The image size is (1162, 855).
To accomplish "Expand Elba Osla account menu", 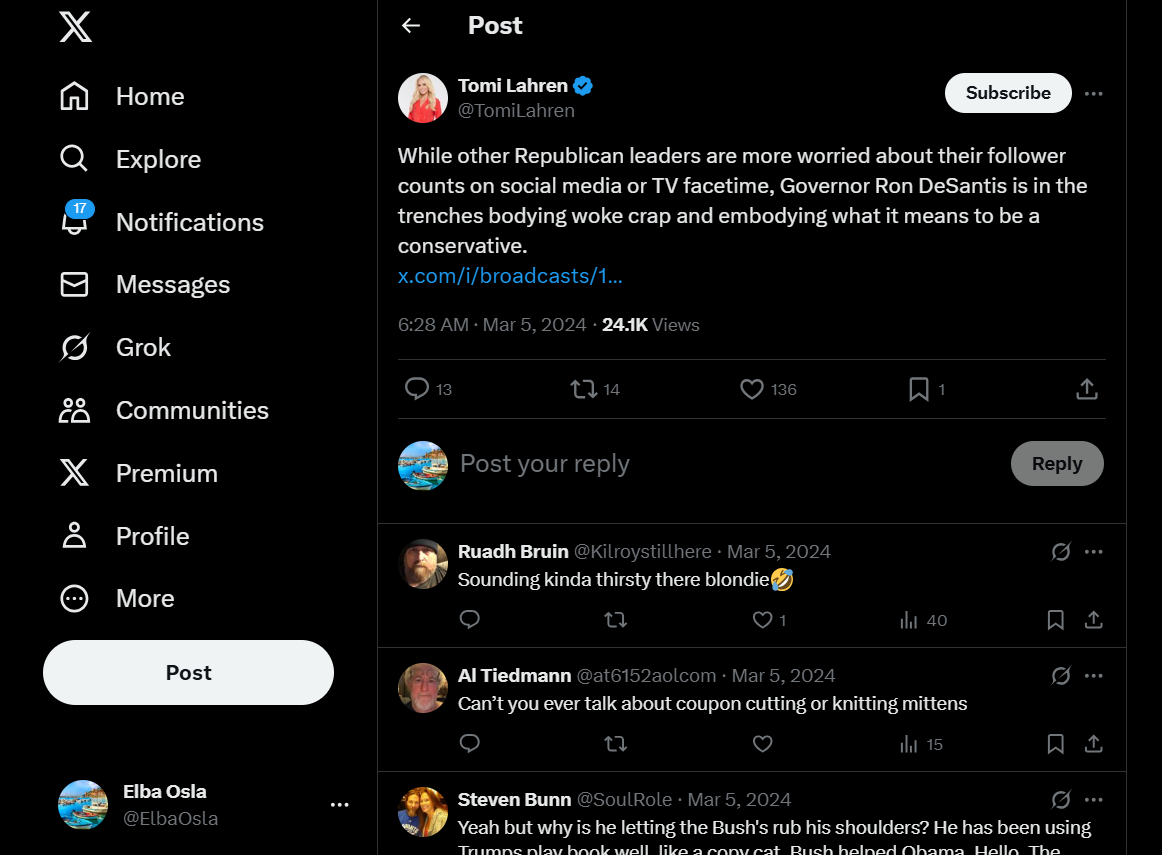I will click(340, 804).
